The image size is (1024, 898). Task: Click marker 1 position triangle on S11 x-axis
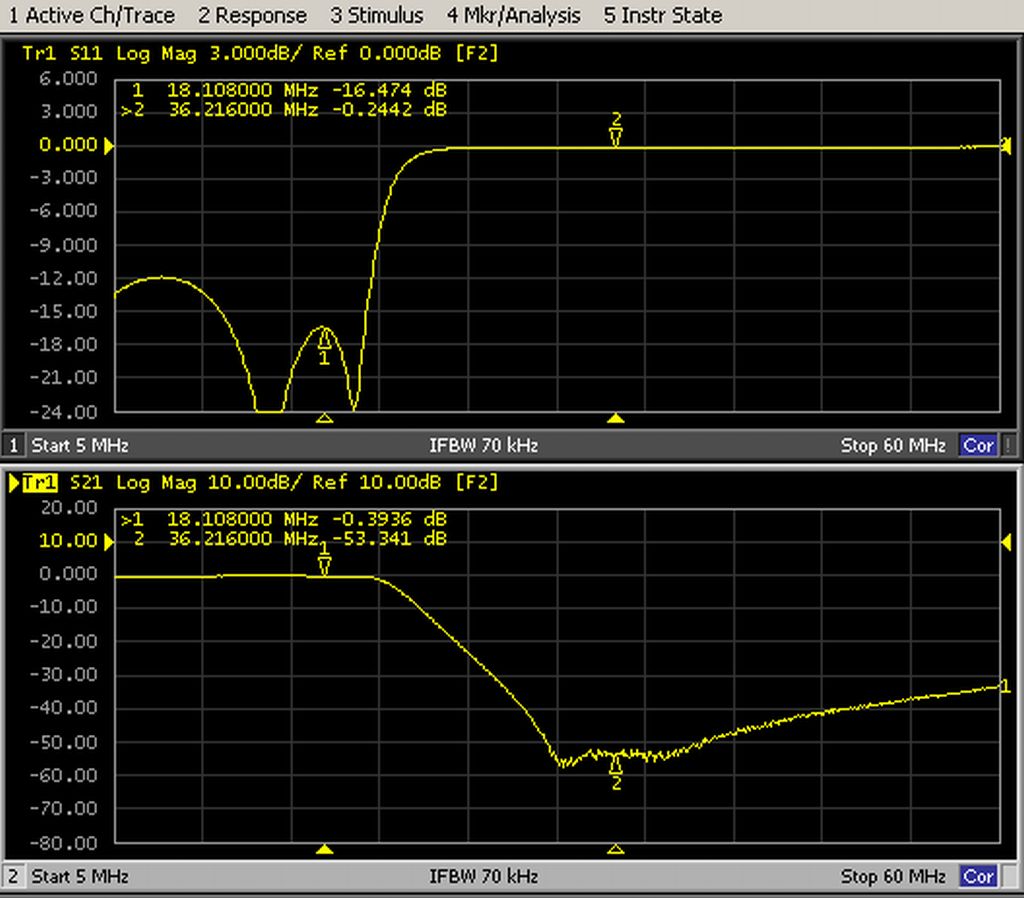pyautogui.click(x=324, y=417)
